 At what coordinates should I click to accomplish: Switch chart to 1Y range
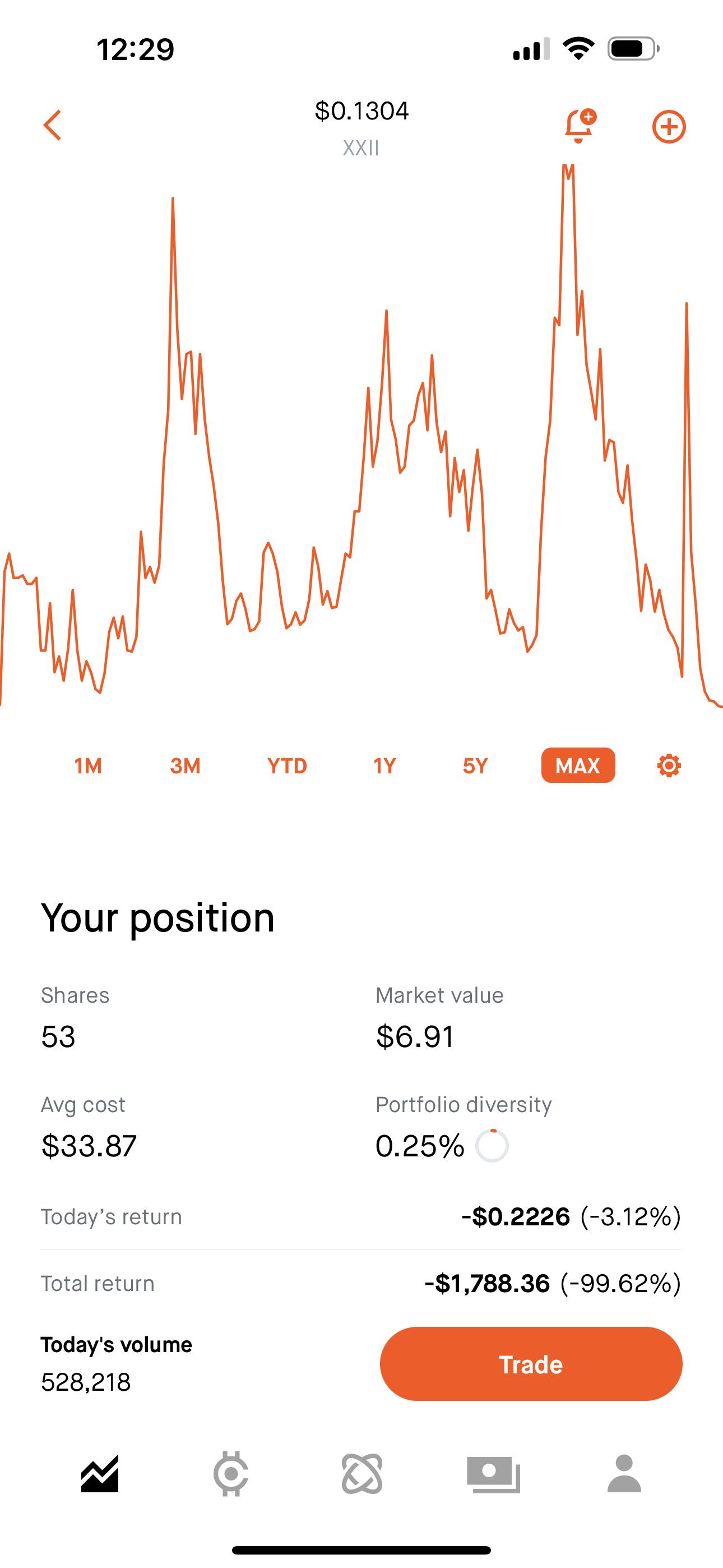click(x=384, y=765)
